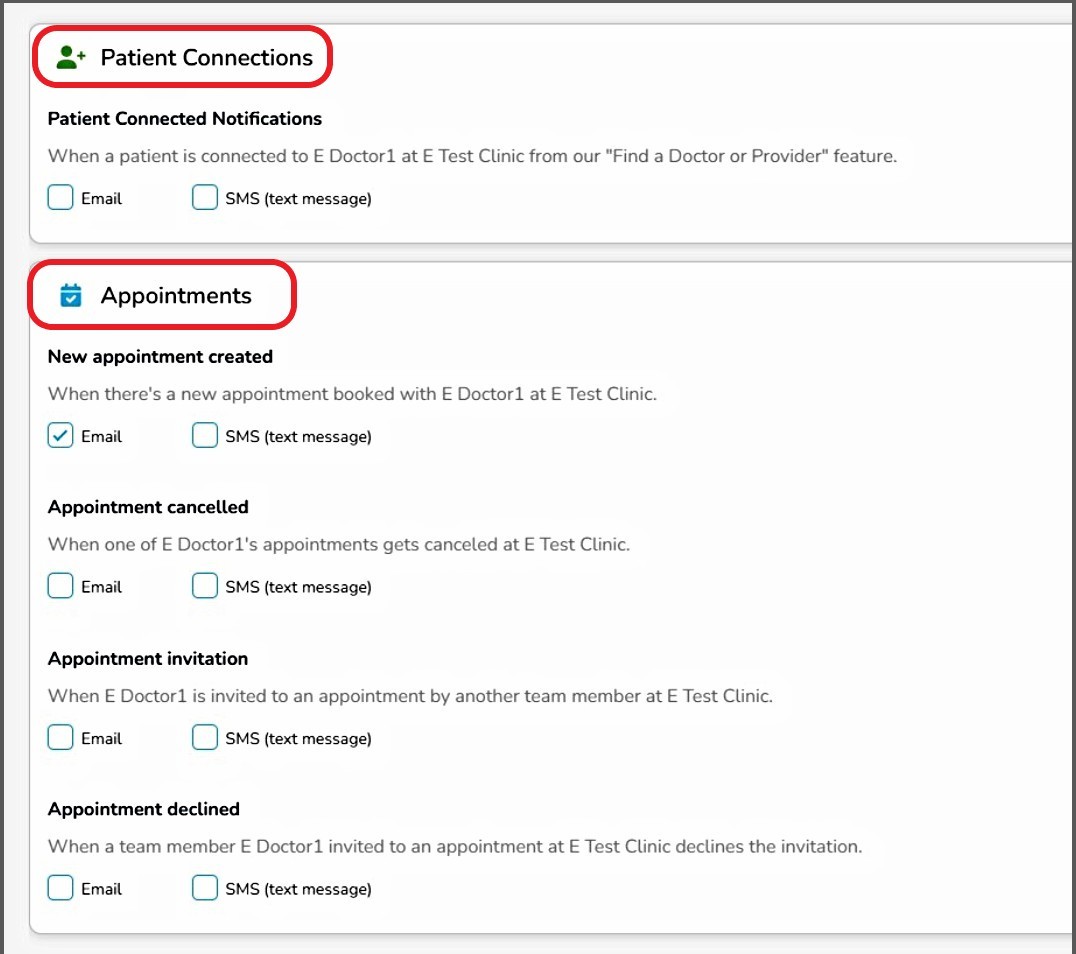Click the Appointments calendar icon
1076x954 pixels.
[71, 296]
